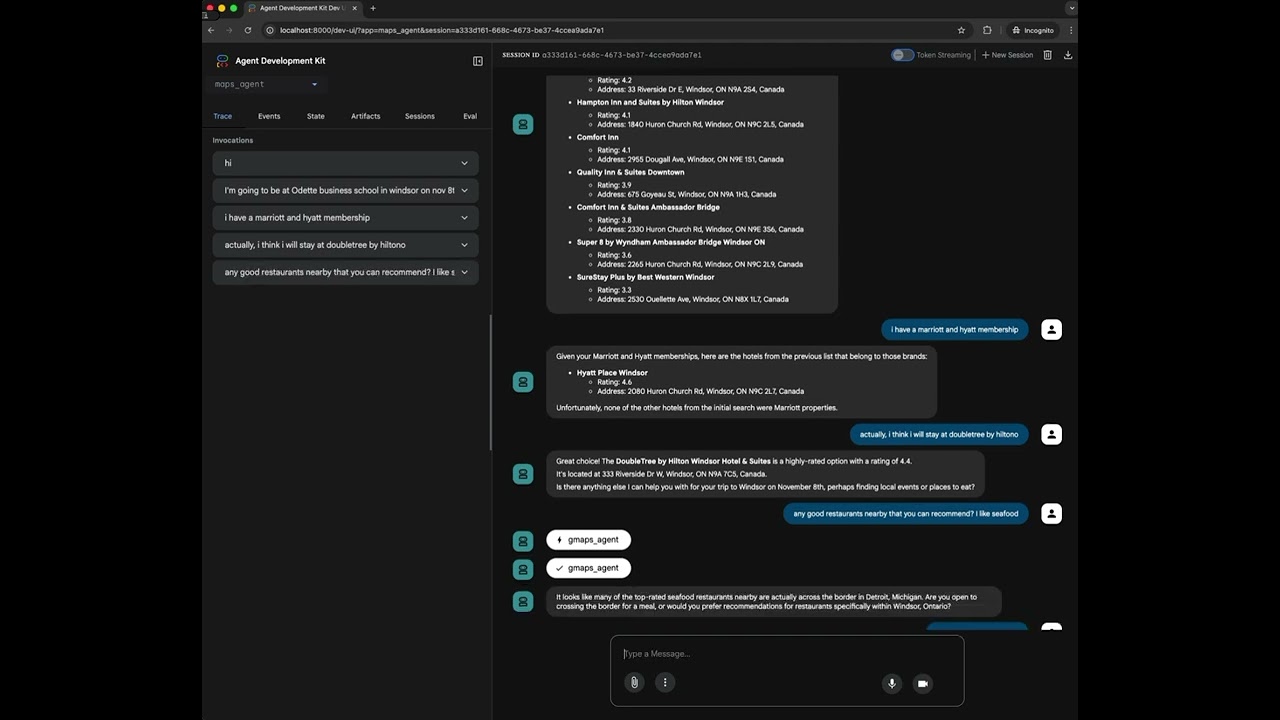Click 'Hyatt Place Windsor' in agent reply
Viewport: 1280px width, 720px height.
click(x=612, y=373)
